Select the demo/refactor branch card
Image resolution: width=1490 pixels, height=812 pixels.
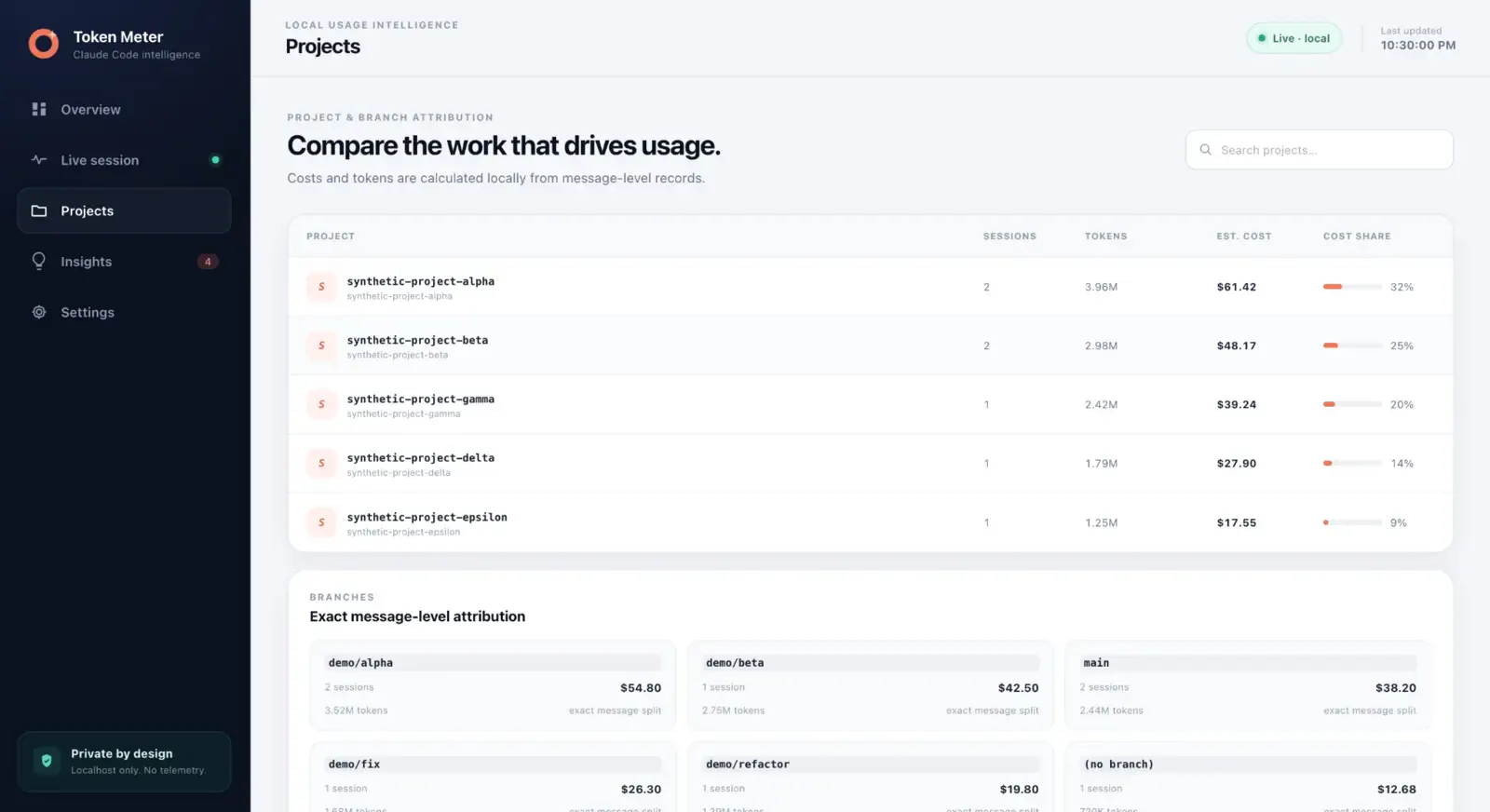[870, 777]
